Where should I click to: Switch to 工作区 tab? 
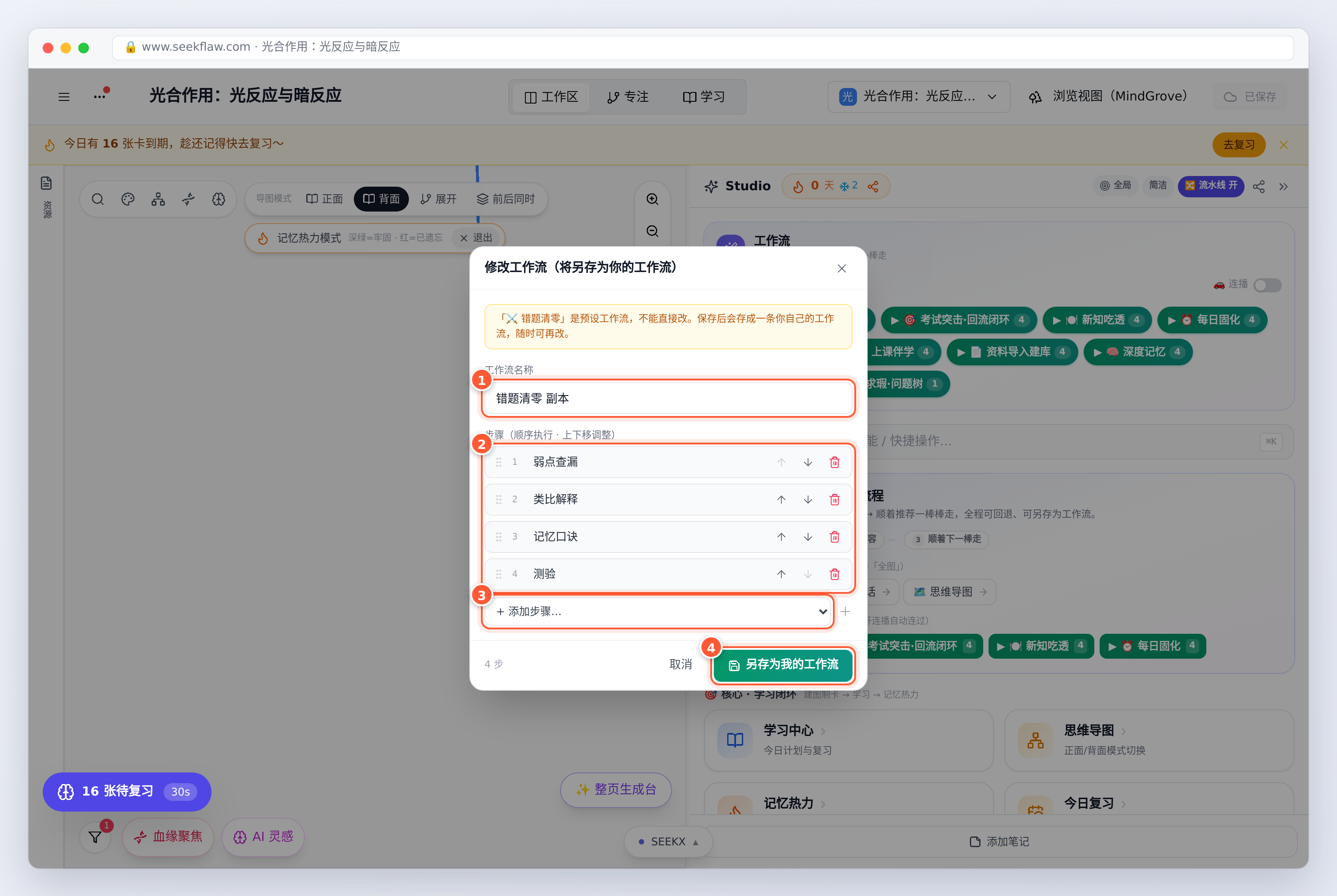click(551, 97)
